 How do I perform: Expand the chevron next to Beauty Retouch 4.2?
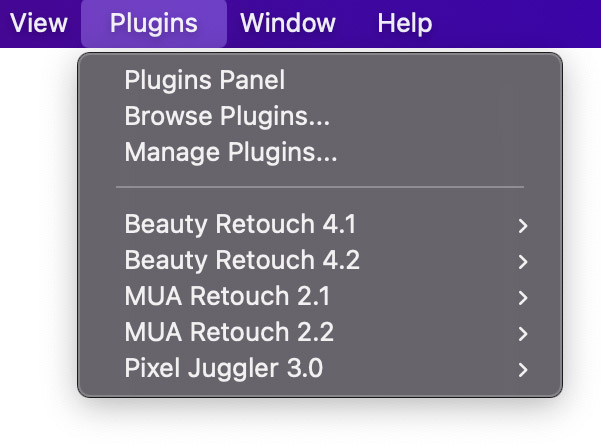522,262
